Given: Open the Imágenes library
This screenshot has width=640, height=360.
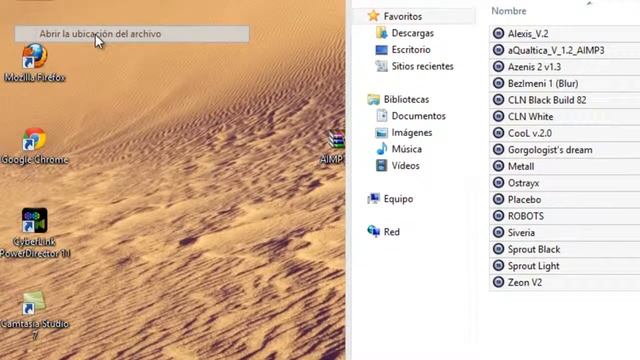Looking at the screenshot, I should tap(411, 133).
